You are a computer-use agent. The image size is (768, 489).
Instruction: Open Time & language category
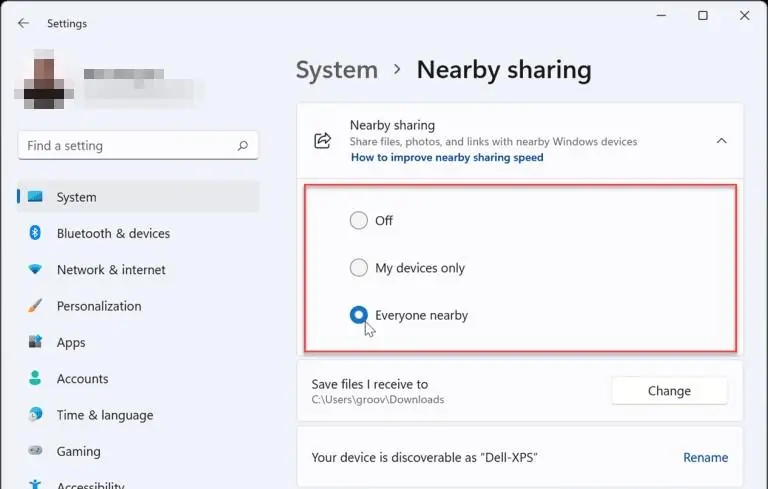click(x=138, y=415)
